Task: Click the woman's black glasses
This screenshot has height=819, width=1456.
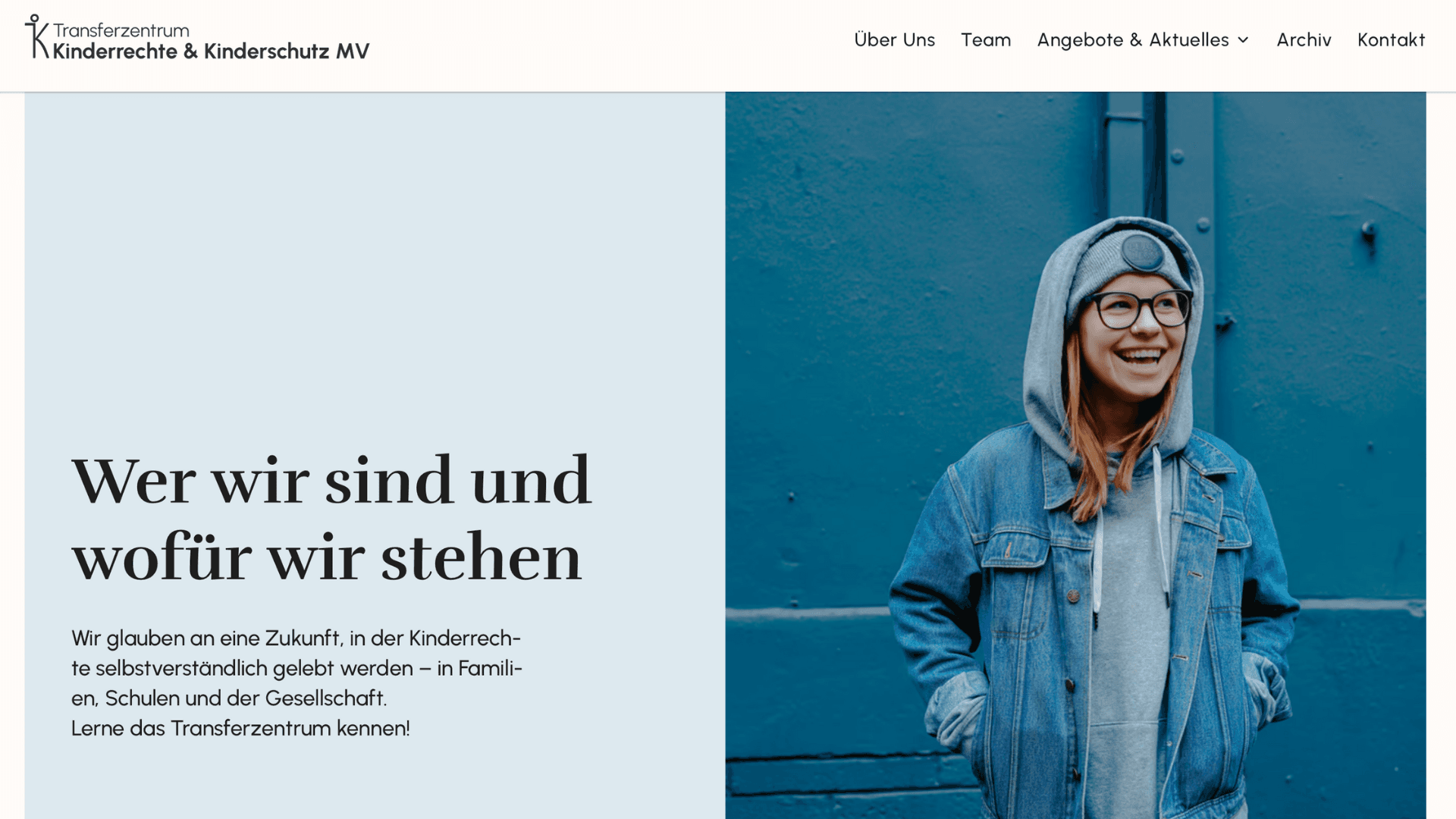Action: coord(1140,309)
